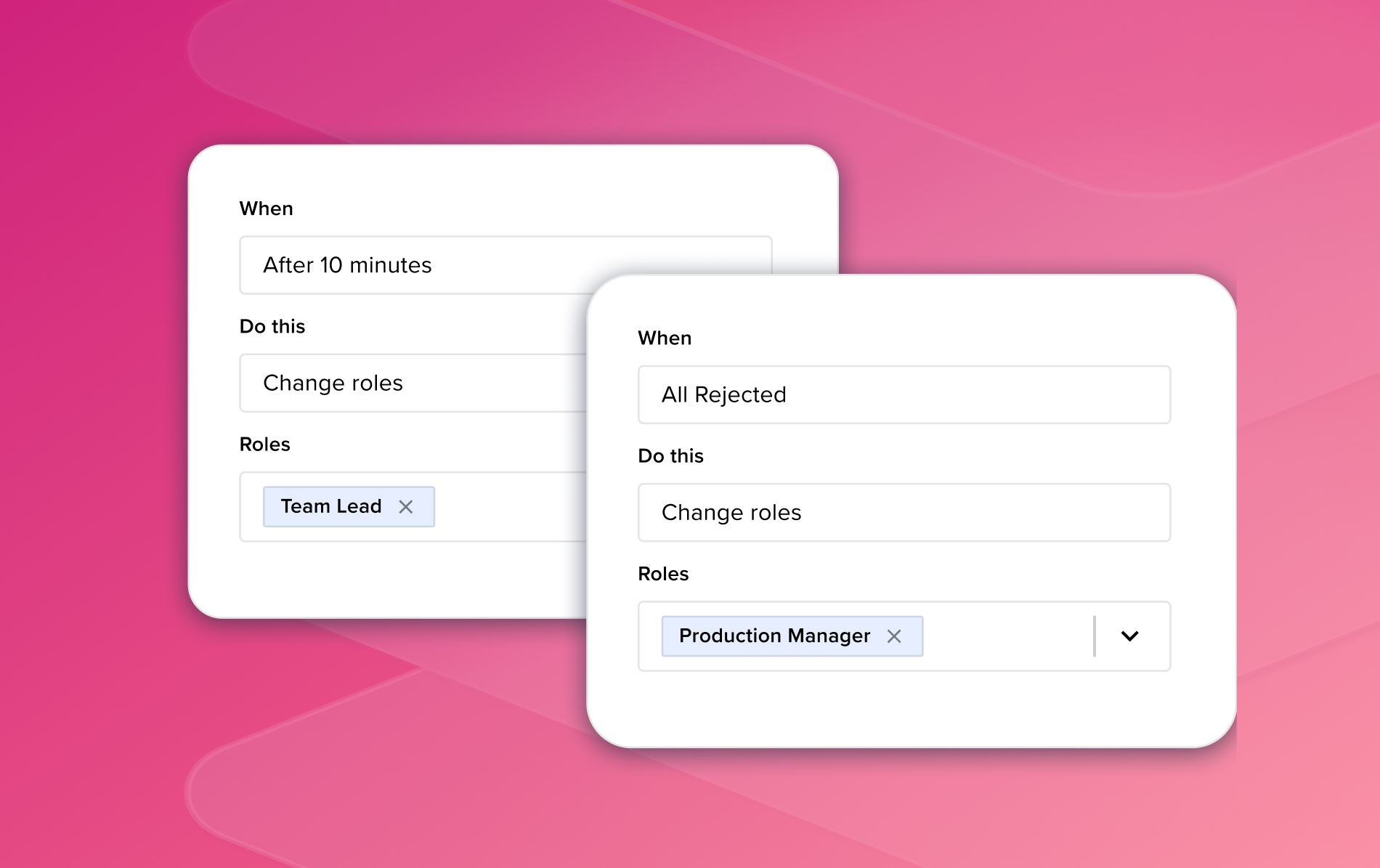Click 'Do this' label in the back card
Image resolution: width=1380 pixels, height=868 pixels.
point(272,326)
